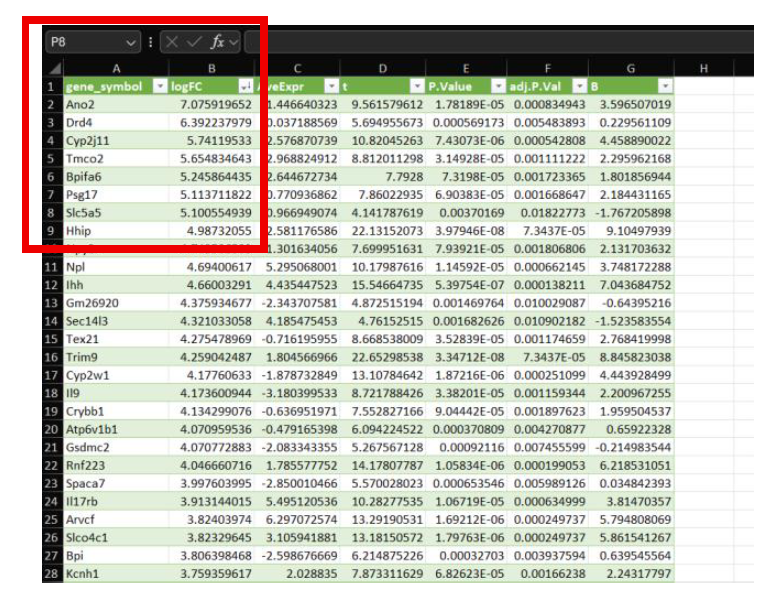Expand the gene_symbol filter dropdown
This screenshot has width=757, height=604.
click(x=159, y=86)
